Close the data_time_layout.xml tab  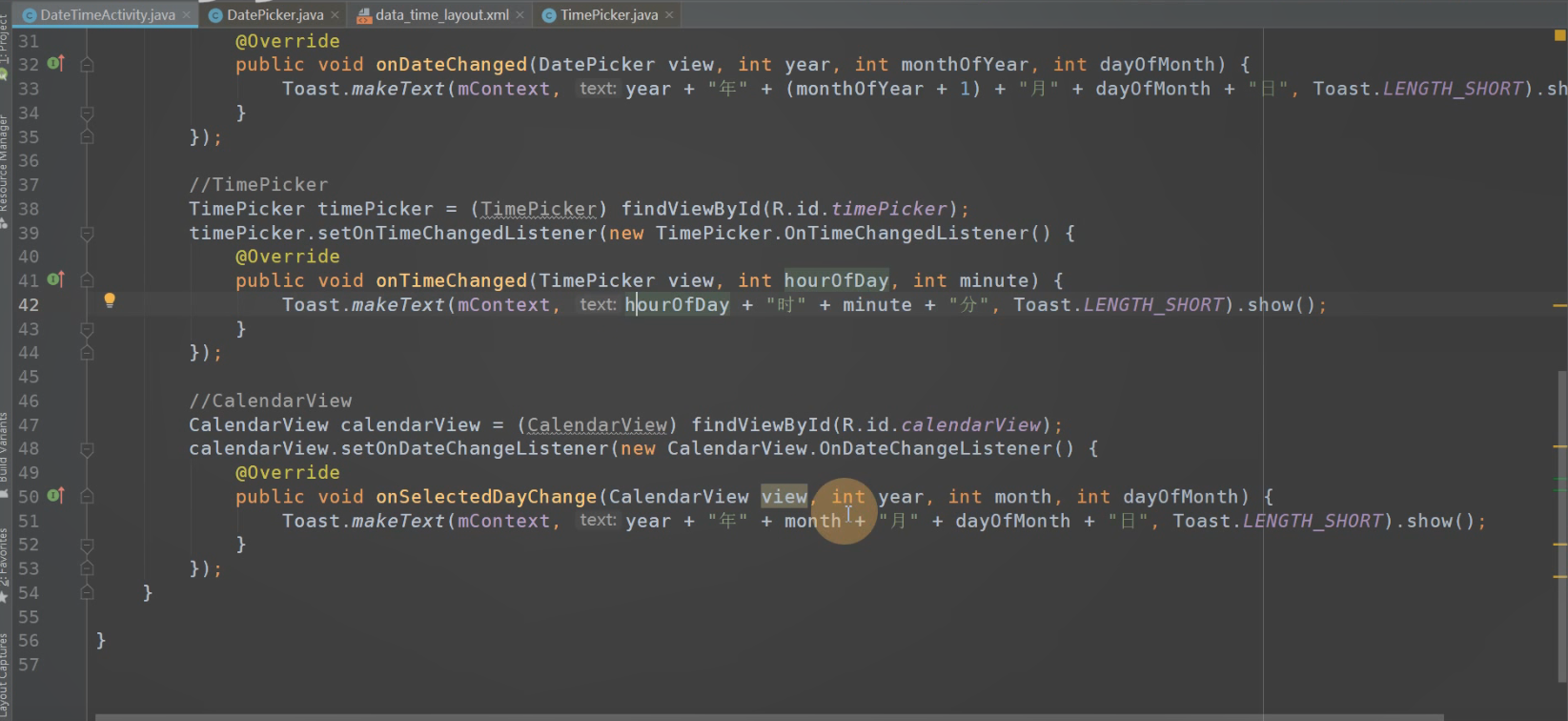pos(519,15)
